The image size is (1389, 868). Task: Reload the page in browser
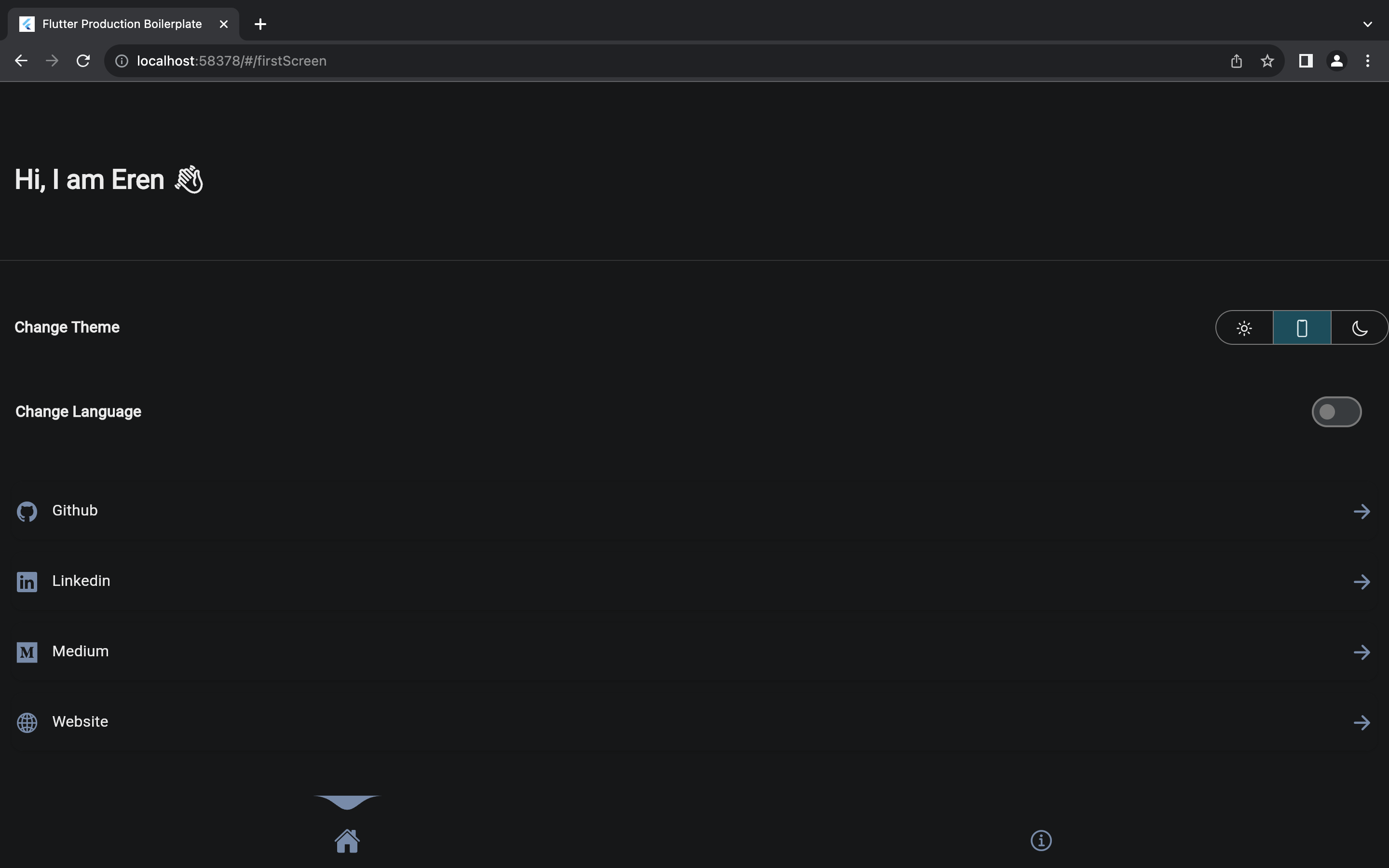click(x=83, y=61)
